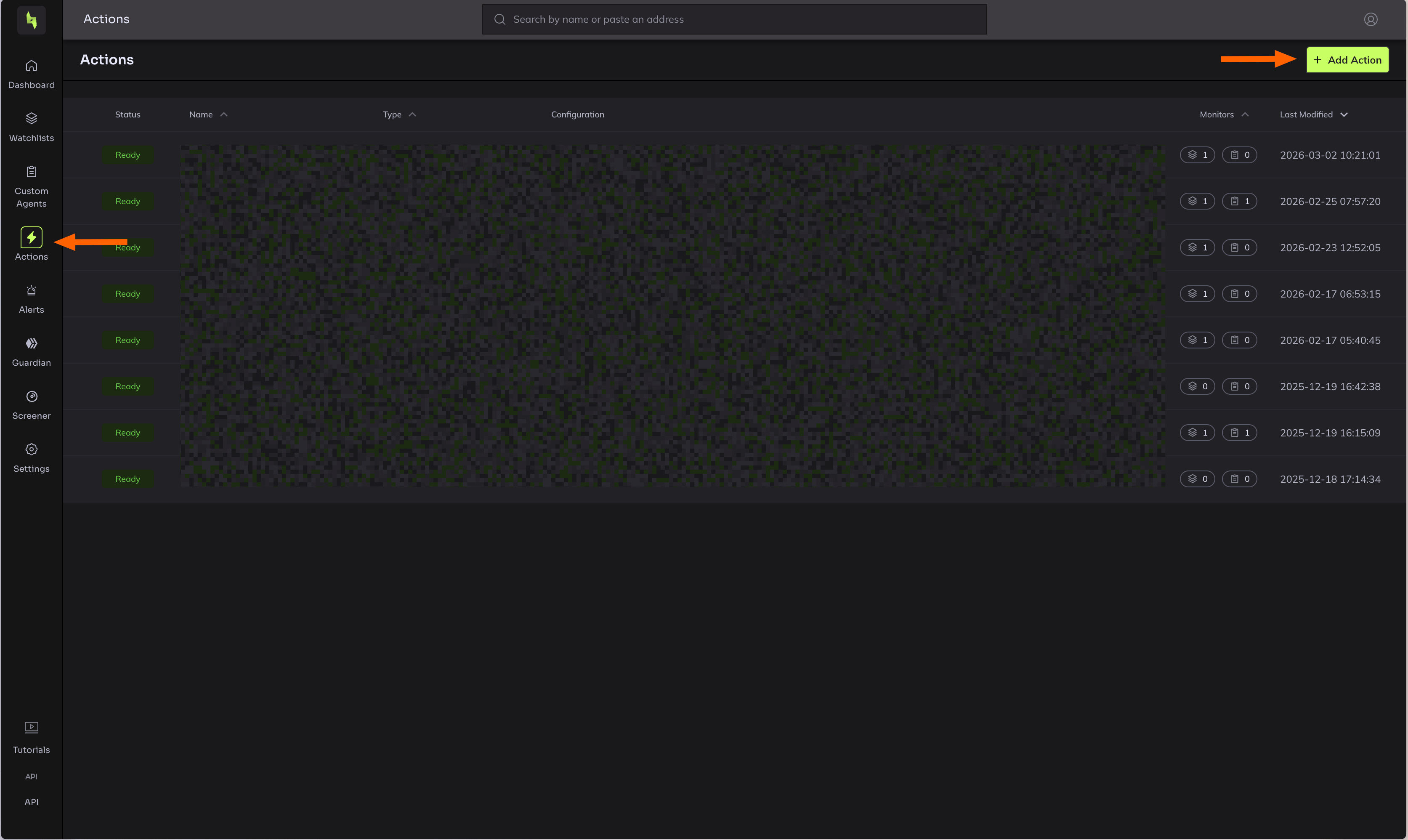Focus the search by name or address field
The width and height of the screenshot is (1408, 840).
tap(734, 19)
